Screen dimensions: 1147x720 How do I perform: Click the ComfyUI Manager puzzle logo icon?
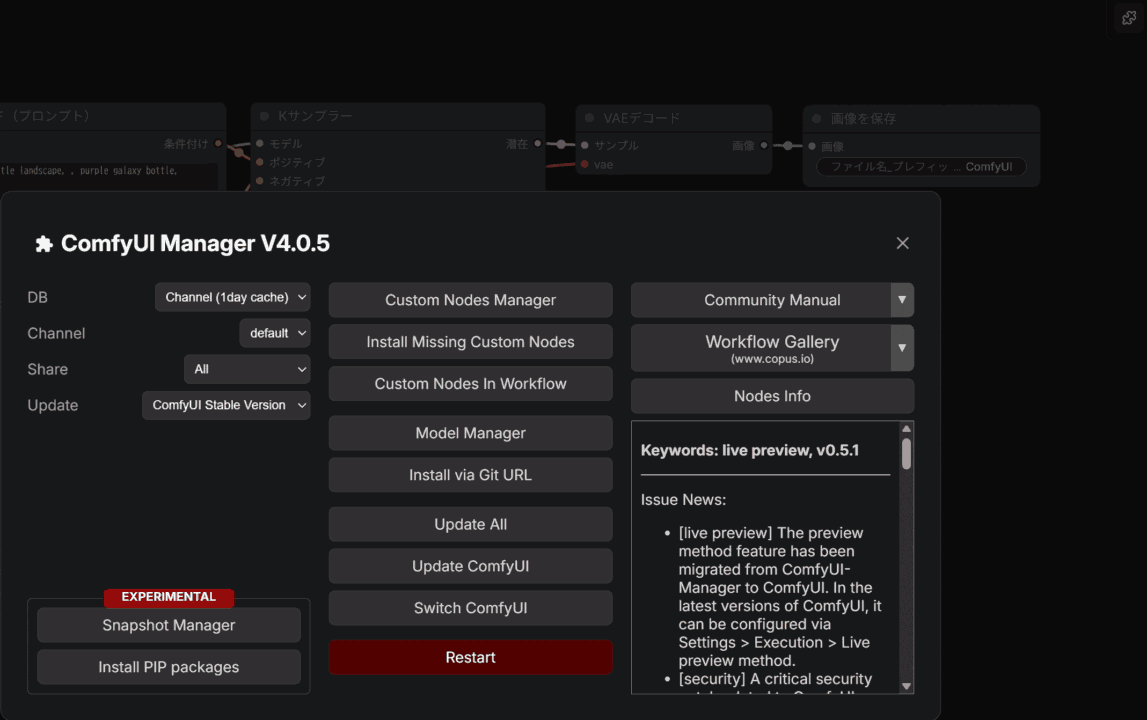coord(44,244)
